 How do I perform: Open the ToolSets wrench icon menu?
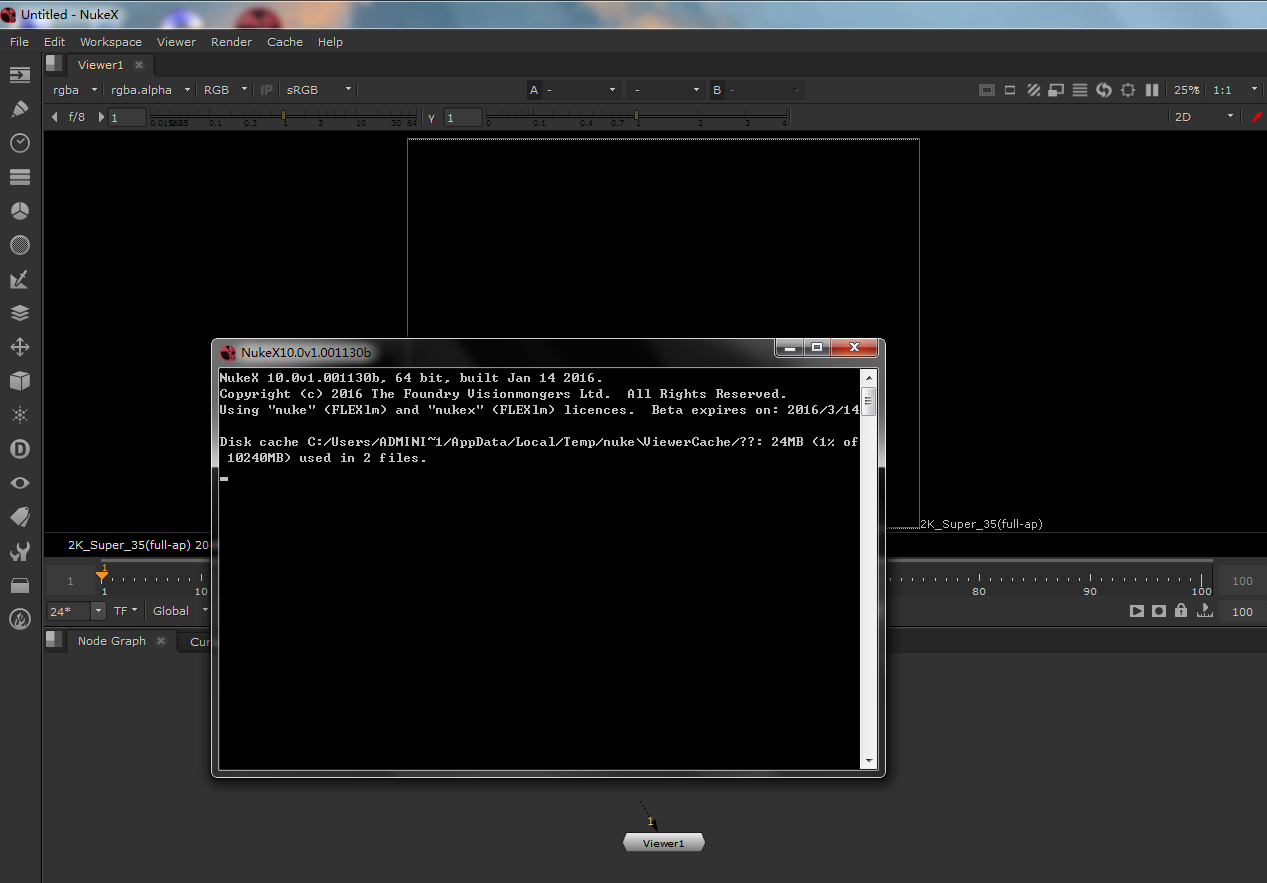20,551
